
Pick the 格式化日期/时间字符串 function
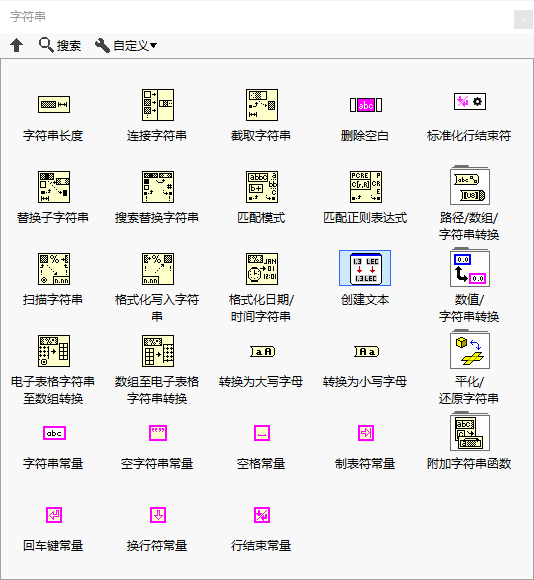pos(262,269)
